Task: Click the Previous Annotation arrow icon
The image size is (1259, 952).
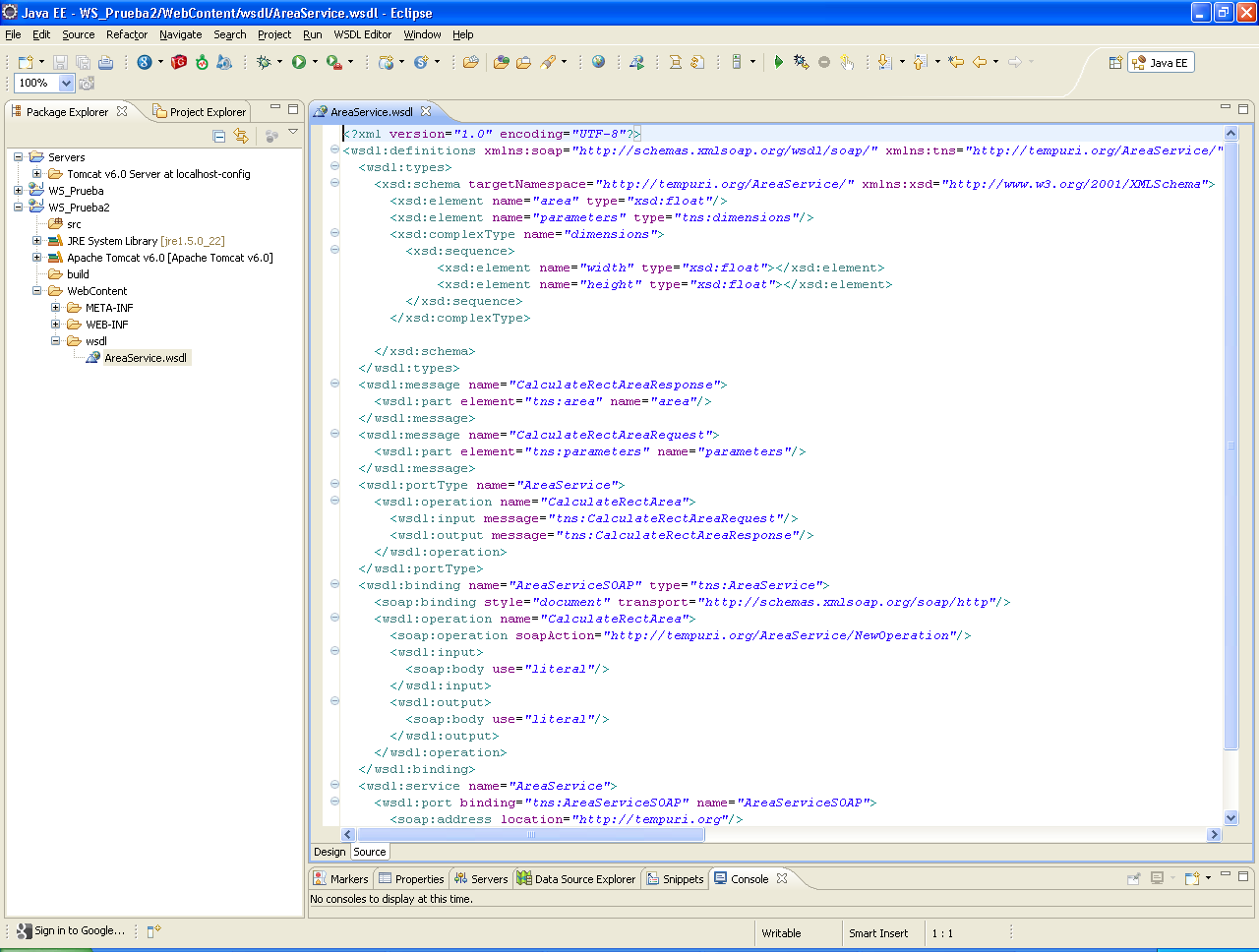Action: point(920,62)
